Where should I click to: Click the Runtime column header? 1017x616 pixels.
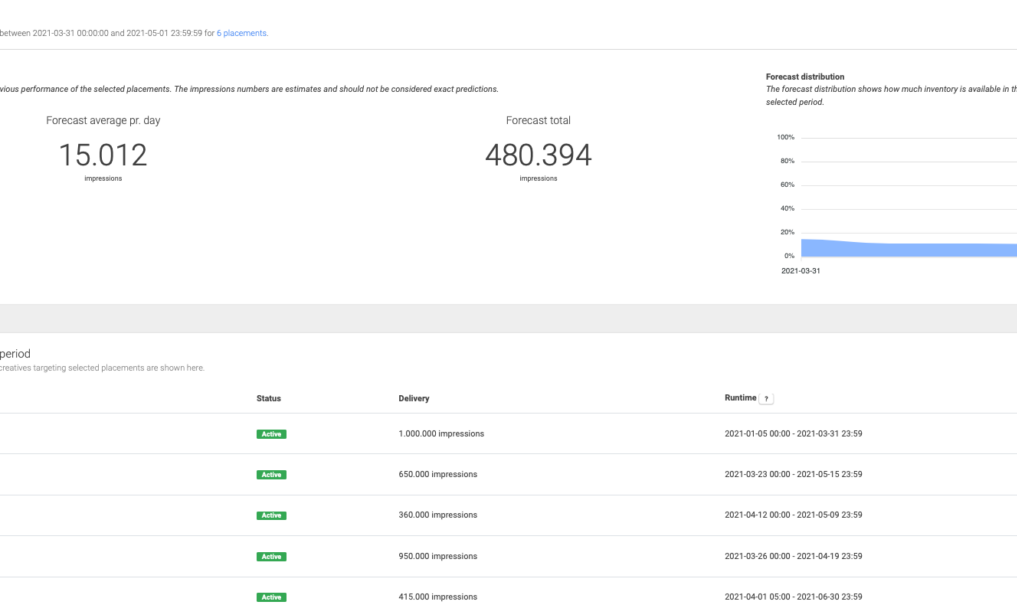click(x=740, y=398)
